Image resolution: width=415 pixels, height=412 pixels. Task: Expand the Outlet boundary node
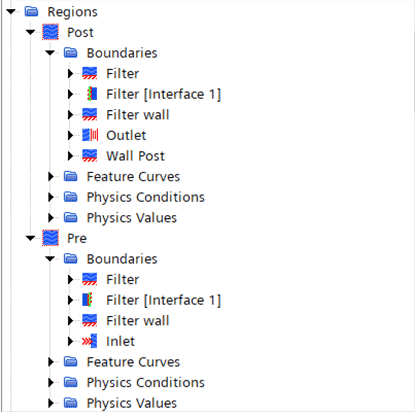(x=70, y=135)
